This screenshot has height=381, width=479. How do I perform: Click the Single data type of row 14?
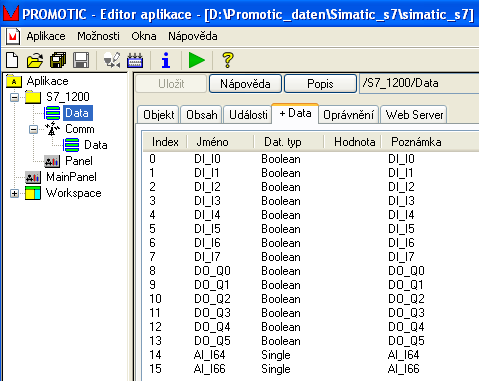(276, 355)
